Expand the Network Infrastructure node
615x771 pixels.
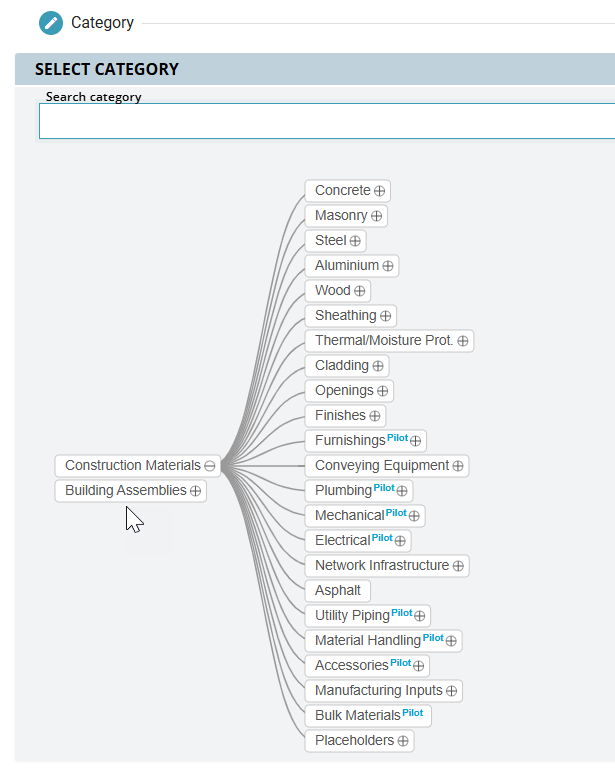point(458,566)
